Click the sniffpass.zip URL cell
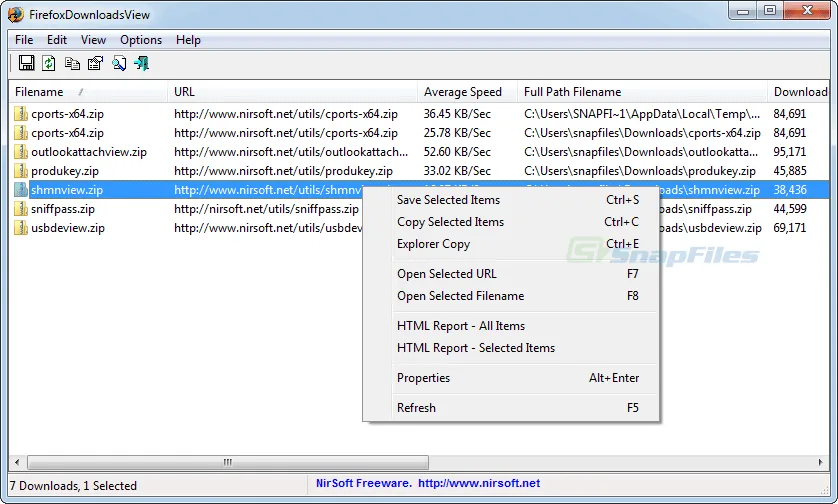Image resolution: width=838 pixels, height=504 pixels. [x=266, y=209]
